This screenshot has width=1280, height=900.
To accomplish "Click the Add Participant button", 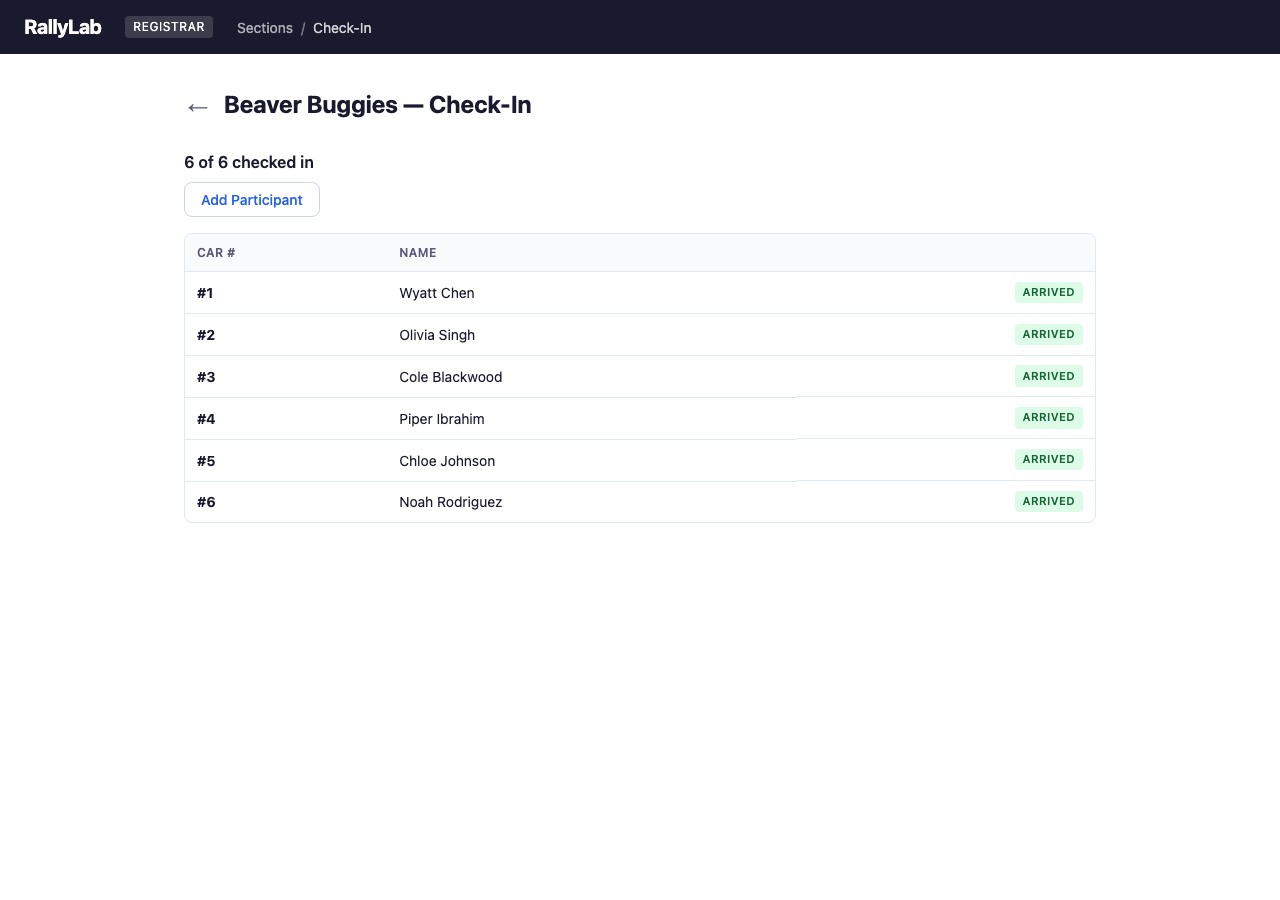I will click(x=251, y=199).
